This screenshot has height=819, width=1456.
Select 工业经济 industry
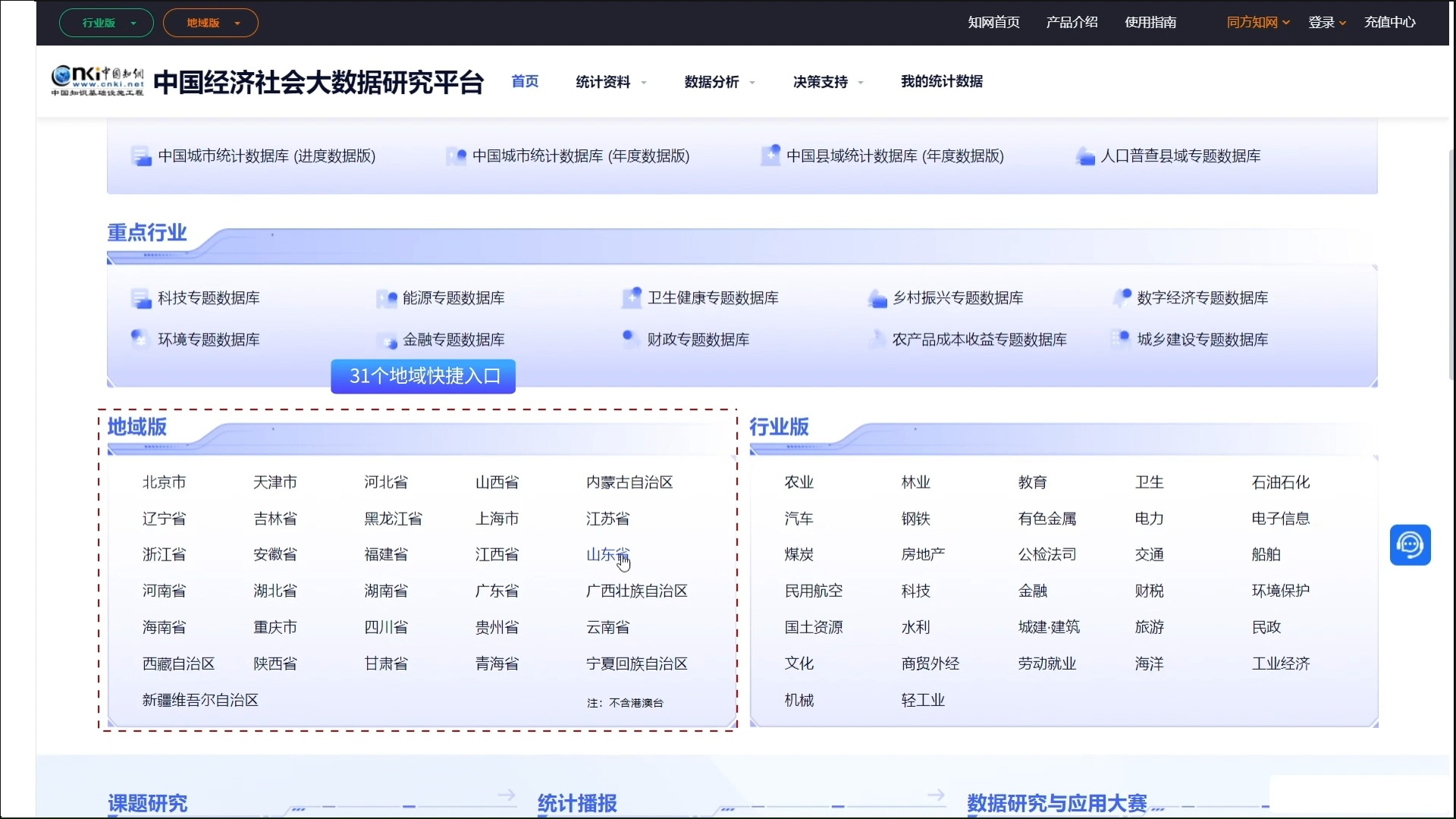1280,664
